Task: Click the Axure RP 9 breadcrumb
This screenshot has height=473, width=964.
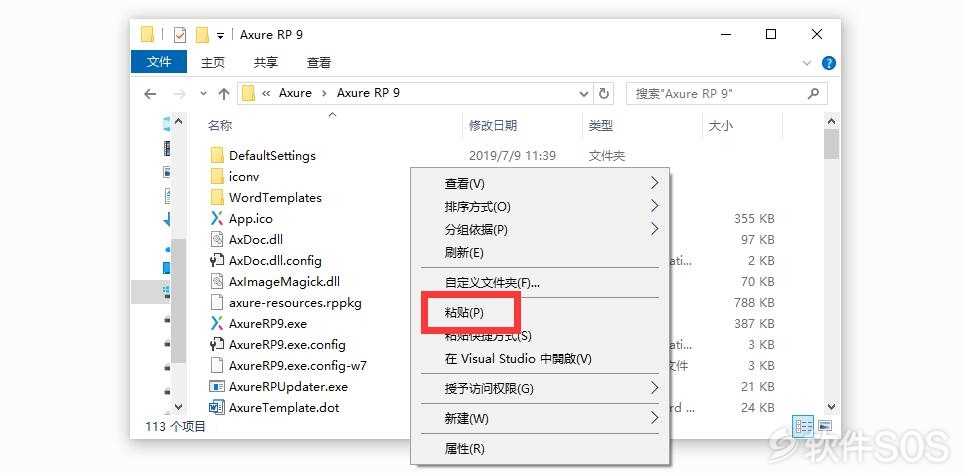Action: pos(368,93)
